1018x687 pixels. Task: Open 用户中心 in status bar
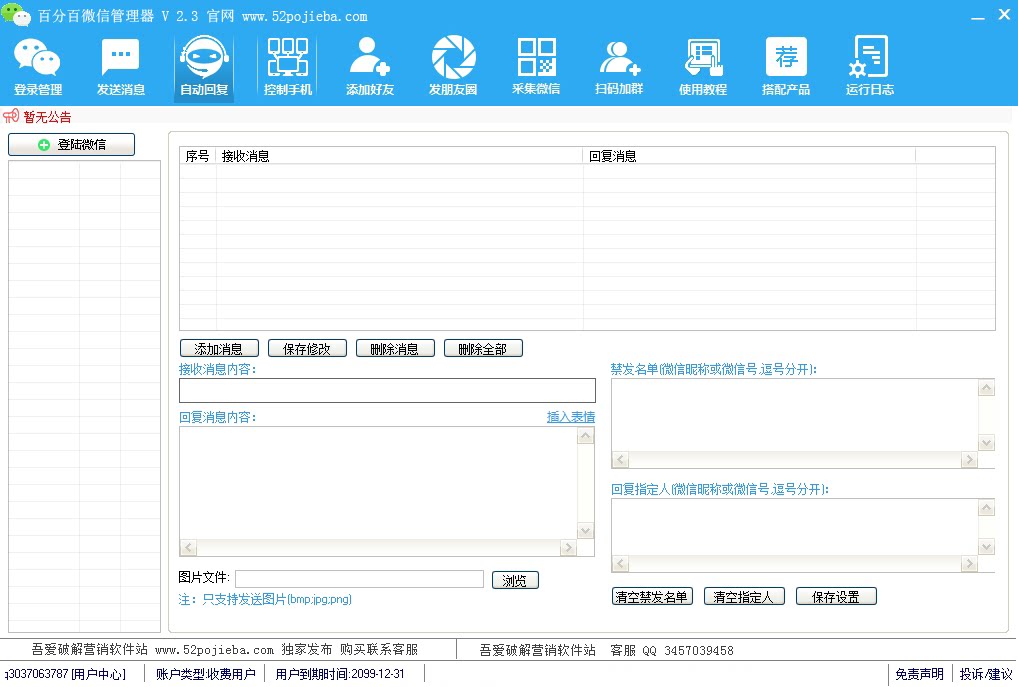coord(98,674)
